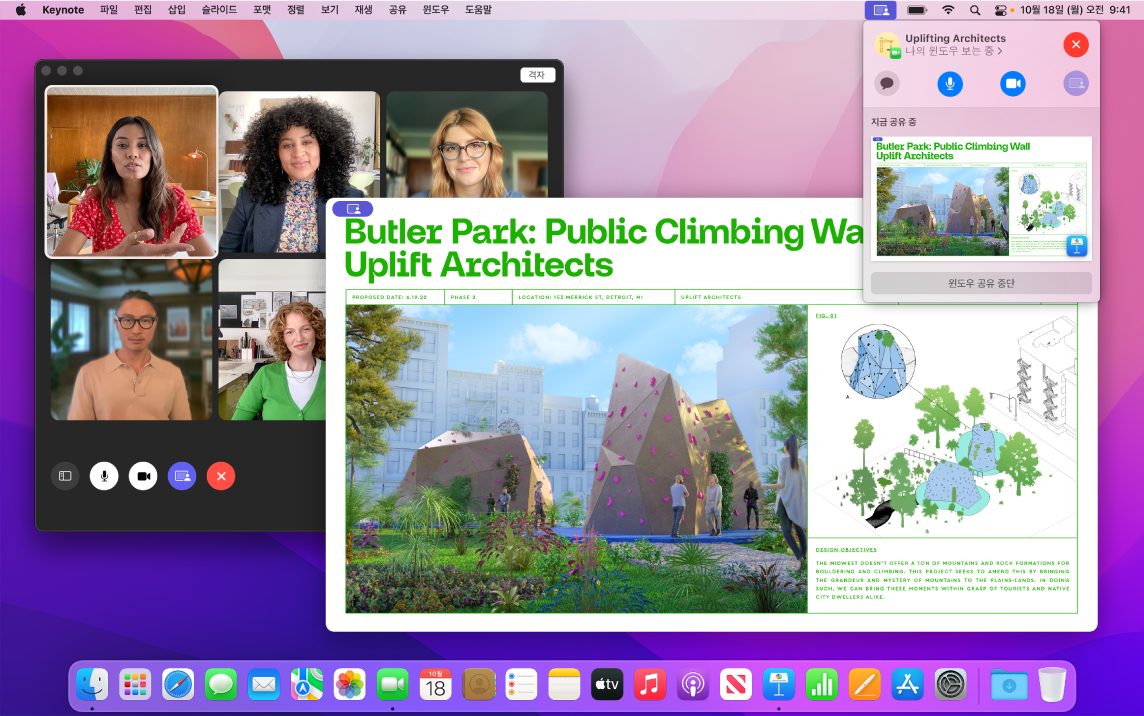
Task: Click share screen button in FaceTime controls
Action: 182,476
